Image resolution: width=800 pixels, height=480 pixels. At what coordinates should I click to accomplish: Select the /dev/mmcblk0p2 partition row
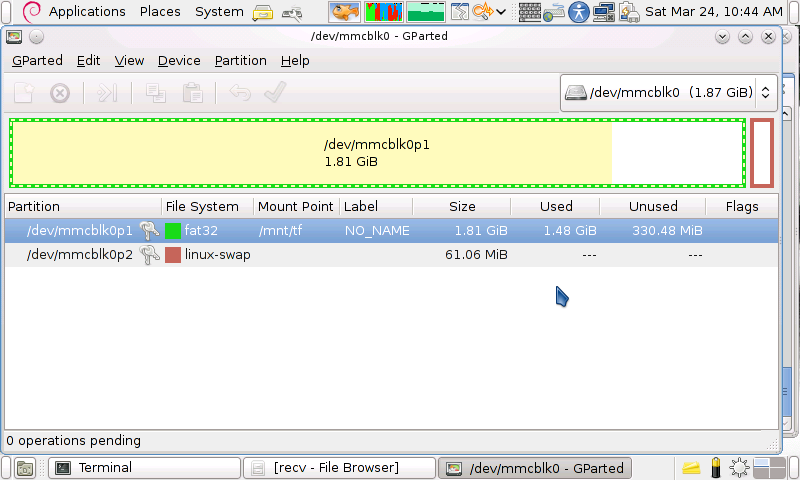[391, 255]
